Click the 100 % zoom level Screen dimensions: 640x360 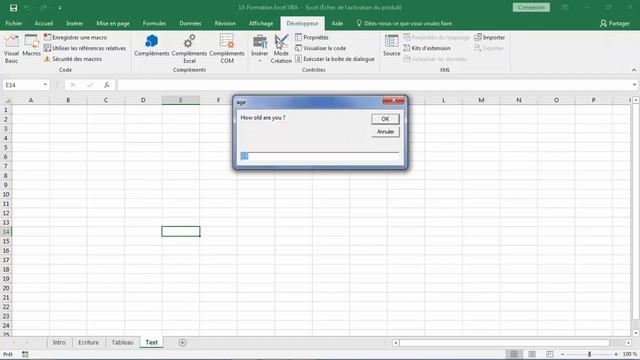[630, 354]
